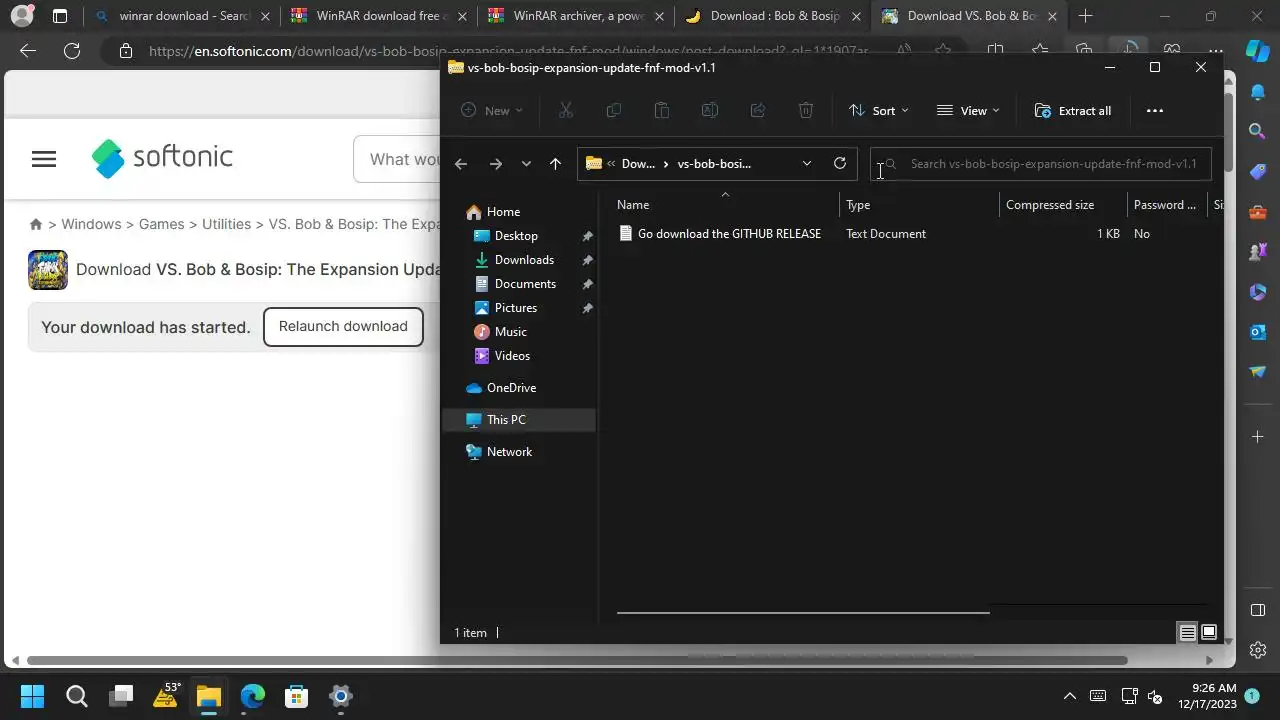Screen dimensions: 1280x720
Task: Select Music in Explorer navigation pane
Action: pos(511,332)
